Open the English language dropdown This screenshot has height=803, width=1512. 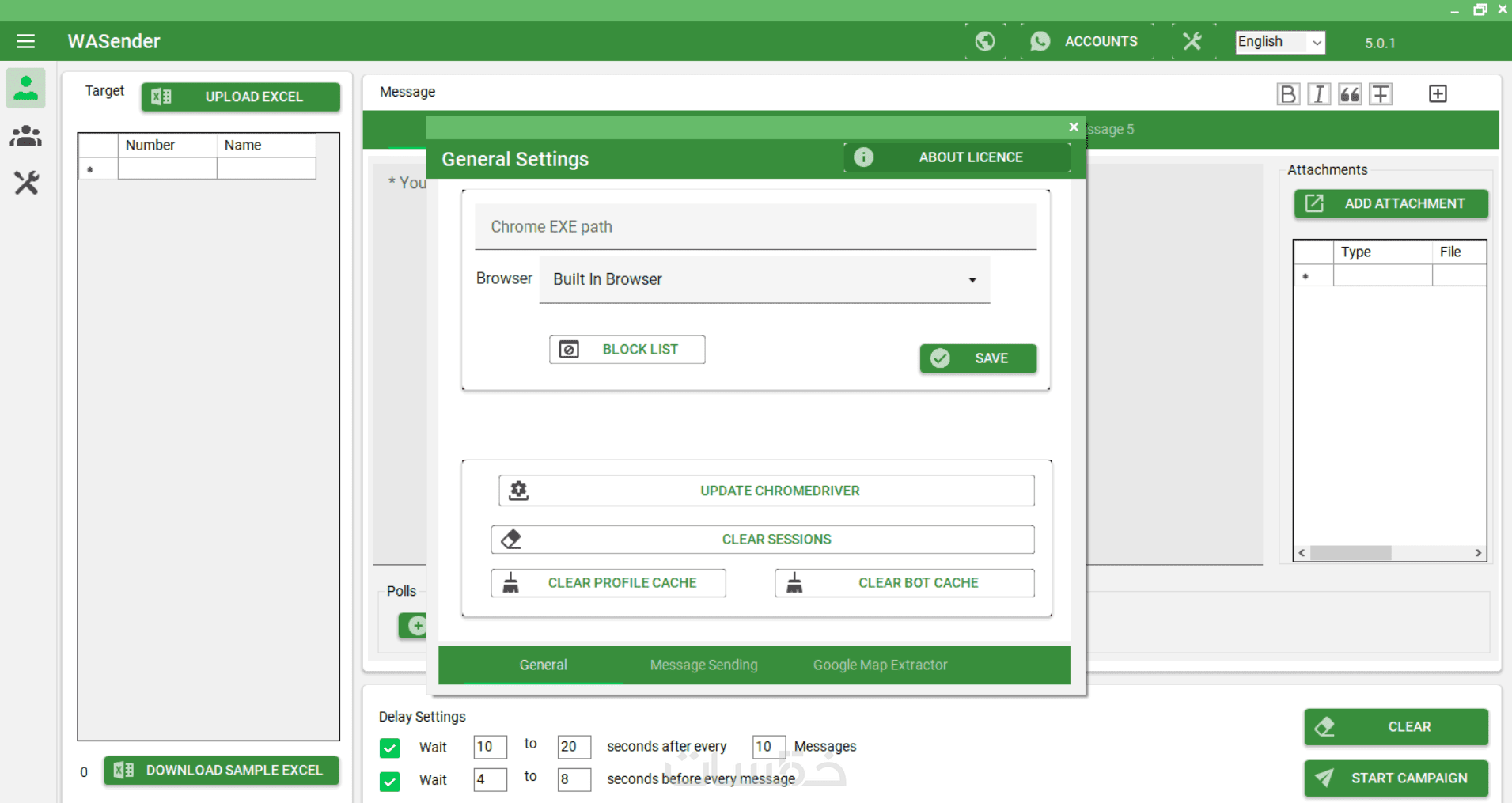point(1280,42)
